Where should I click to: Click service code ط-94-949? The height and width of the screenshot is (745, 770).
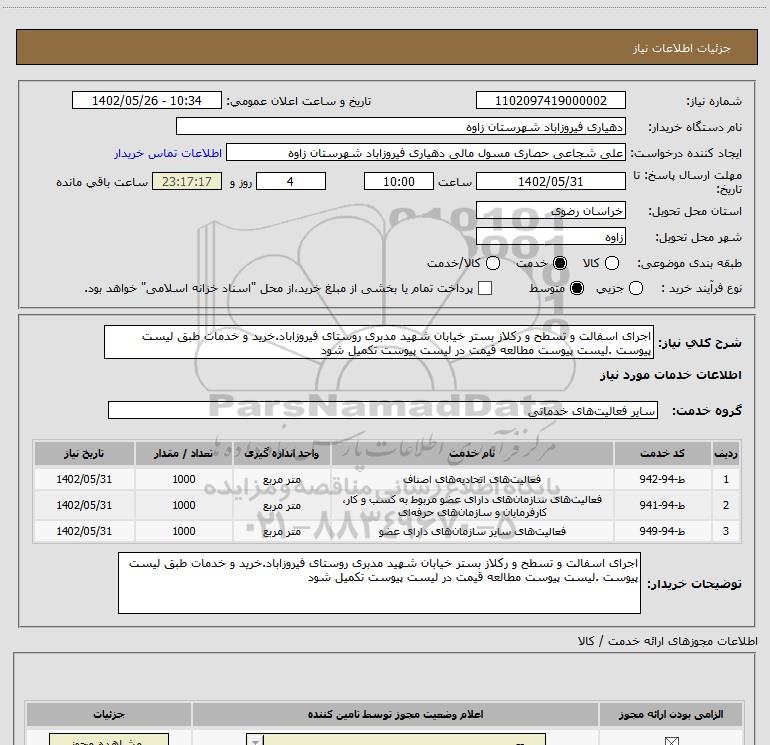[662, 531]
